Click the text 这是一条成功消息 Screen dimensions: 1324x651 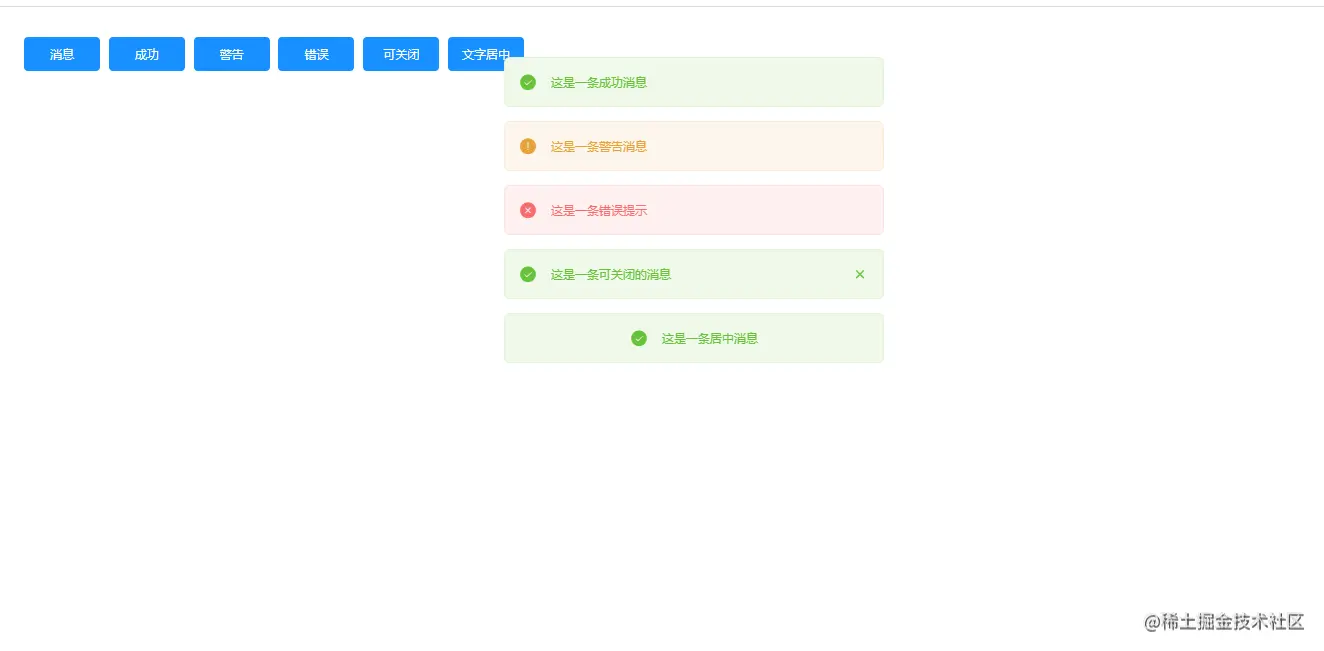tap(599, 82)
